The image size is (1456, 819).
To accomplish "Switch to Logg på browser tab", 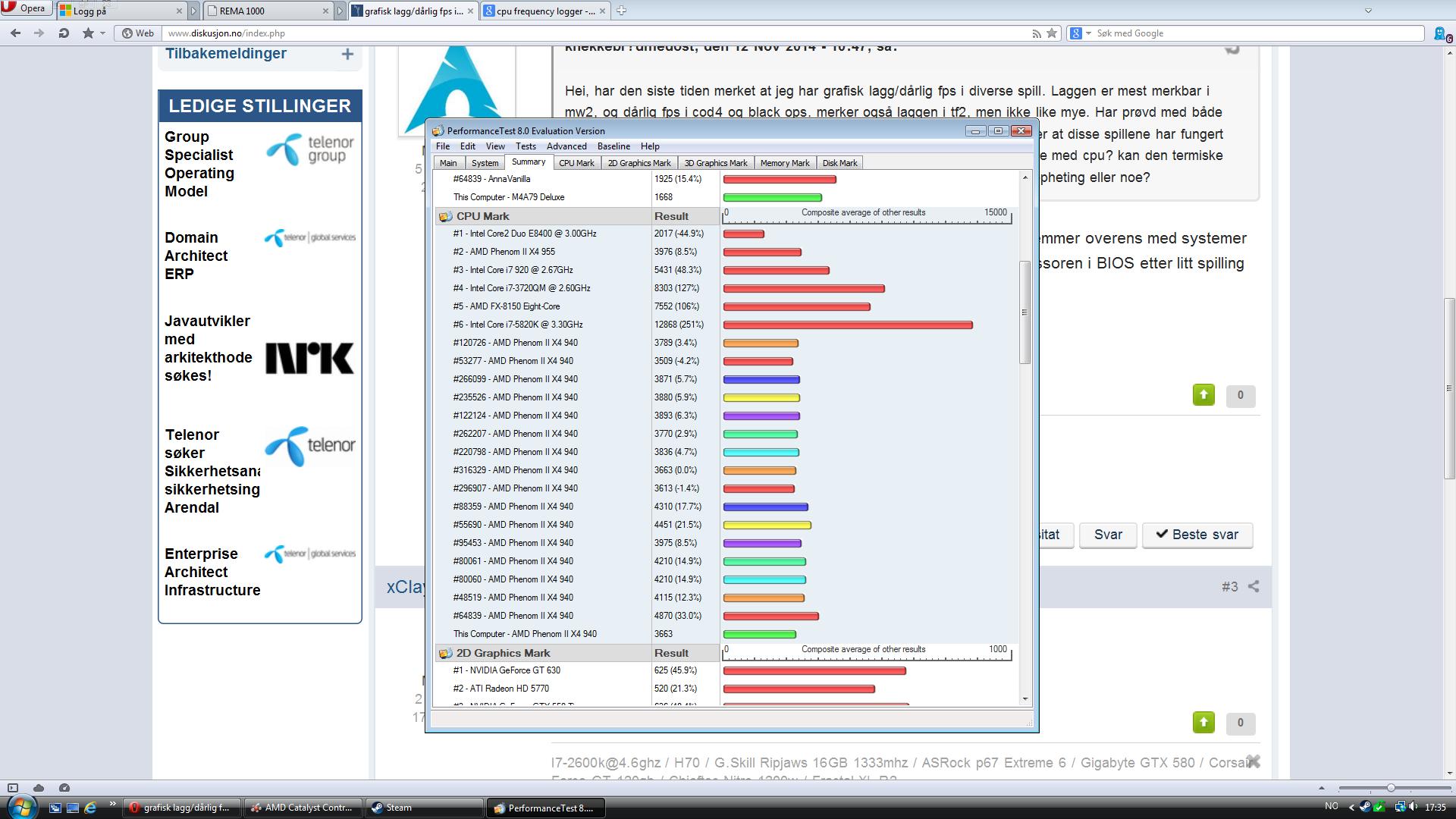I will point(121,11).
